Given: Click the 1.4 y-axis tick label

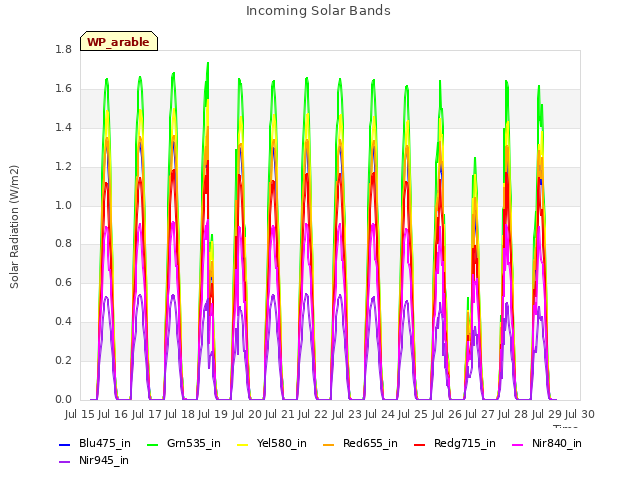Looking at the screenshot, I should tap(63, 128).
